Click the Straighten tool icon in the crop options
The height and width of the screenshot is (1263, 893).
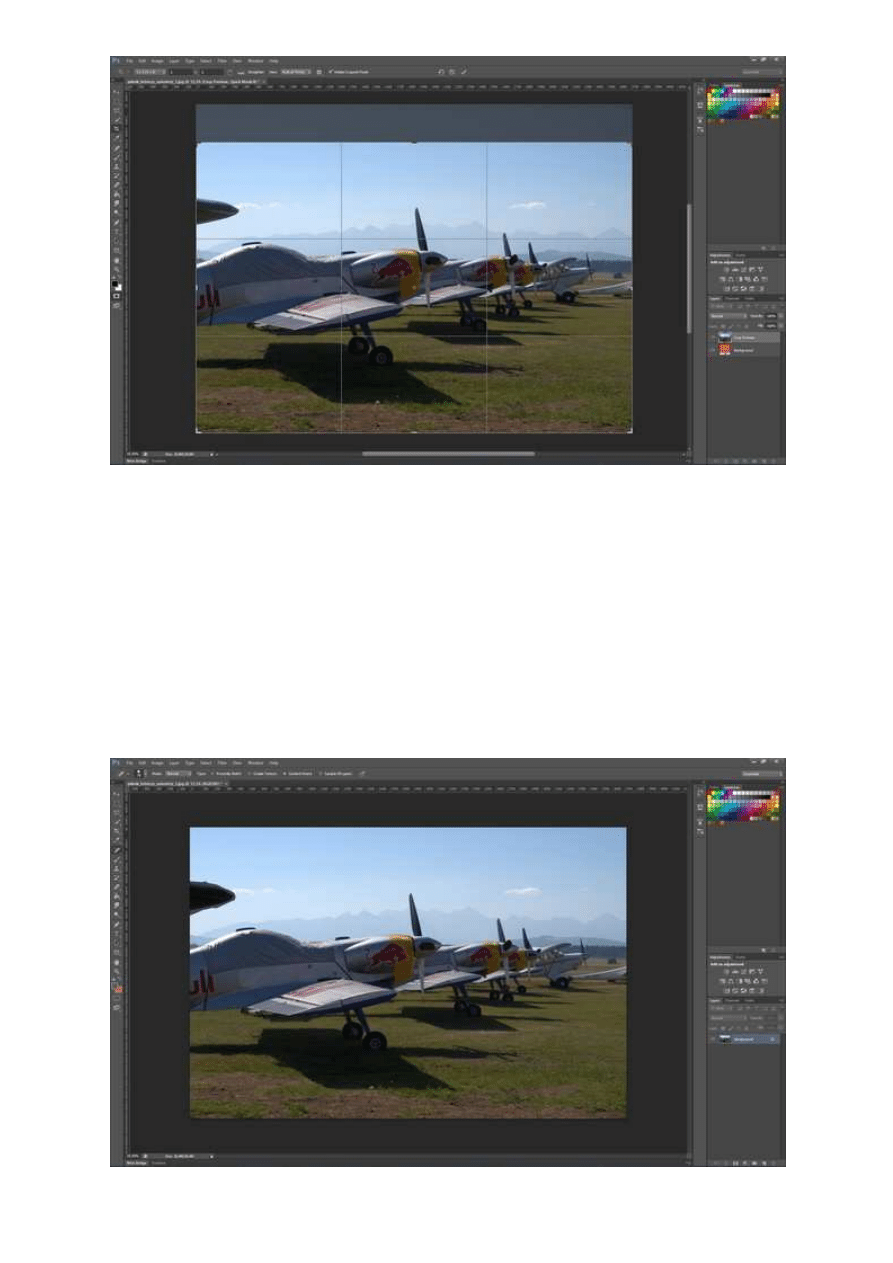coord(240,72)
